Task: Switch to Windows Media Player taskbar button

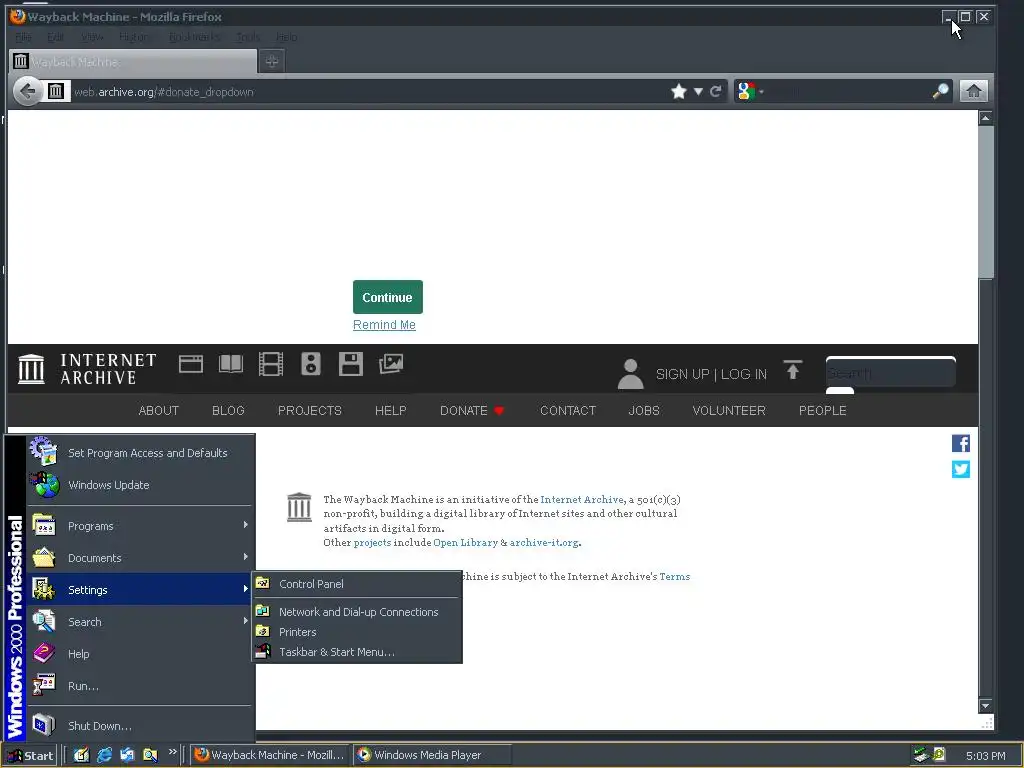Action: coord(432,755)
